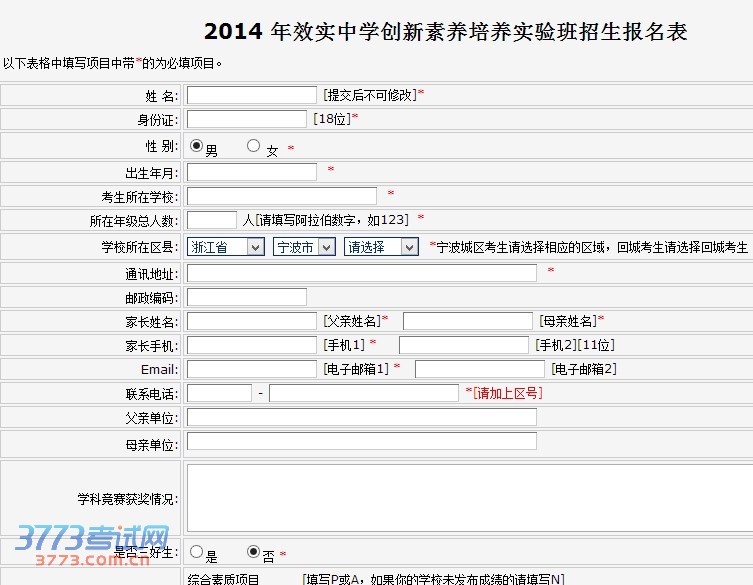Focus the 所在年级总人数 number field
The width and height of the screenshot is (753, 585).
point(211,220)
